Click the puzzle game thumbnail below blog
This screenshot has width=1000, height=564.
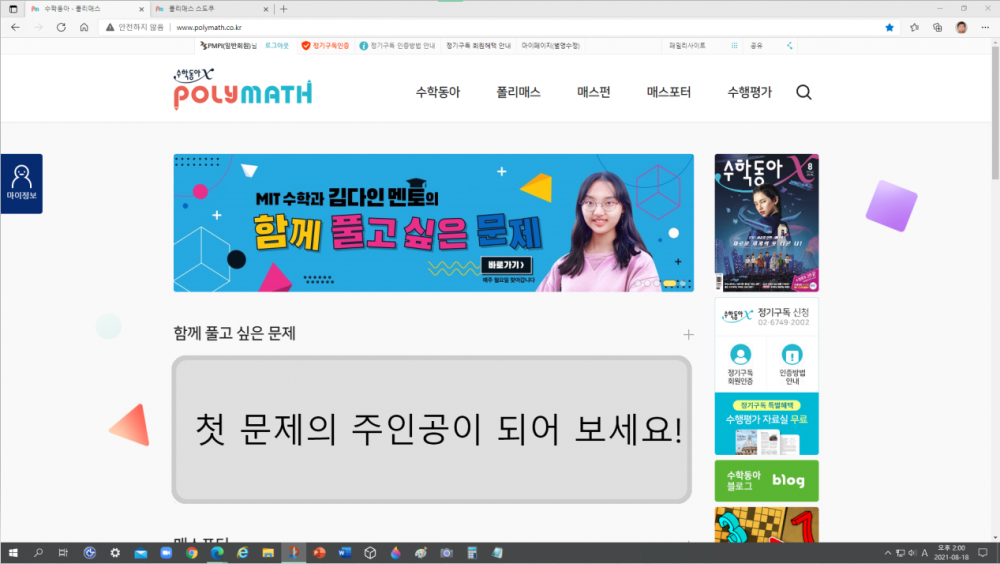click(x=767, y=525)
